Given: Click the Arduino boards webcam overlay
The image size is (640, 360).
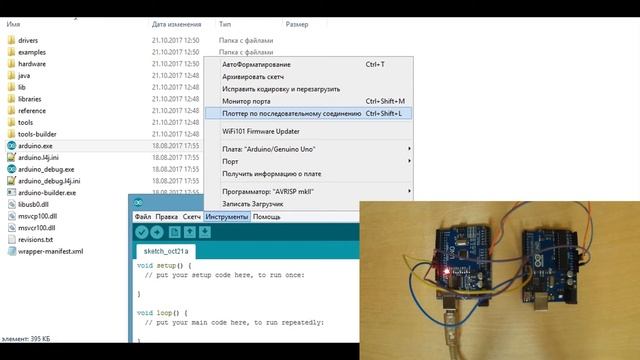Looking at the screenshot, I should 500,280.
